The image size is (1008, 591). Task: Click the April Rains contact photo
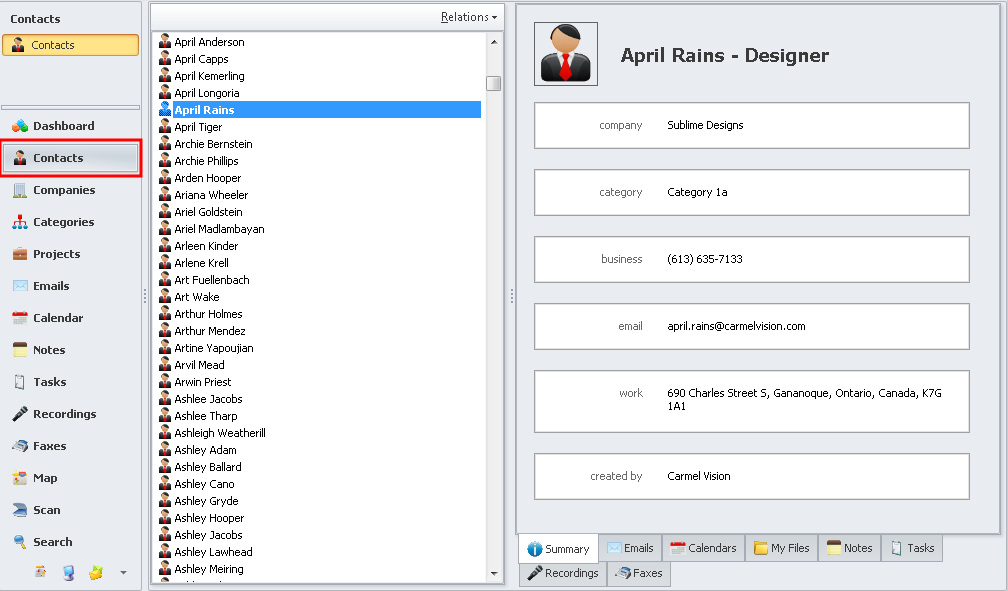pyautogui.click(x=566, y=54)
